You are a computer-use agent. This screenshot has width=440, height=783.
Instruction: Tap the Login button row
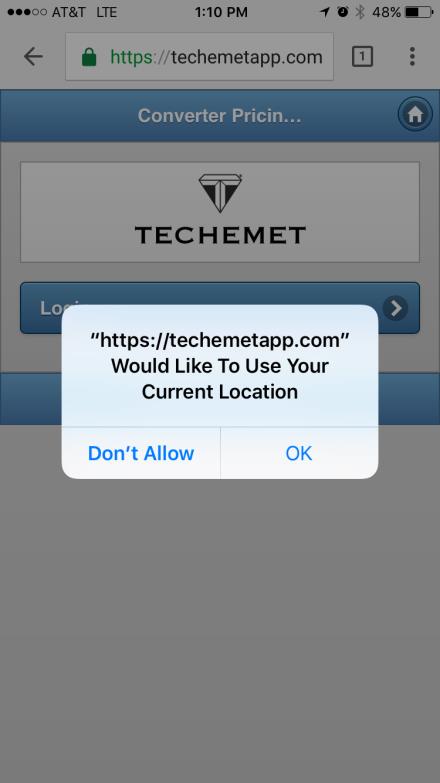[x=220, y=308]
